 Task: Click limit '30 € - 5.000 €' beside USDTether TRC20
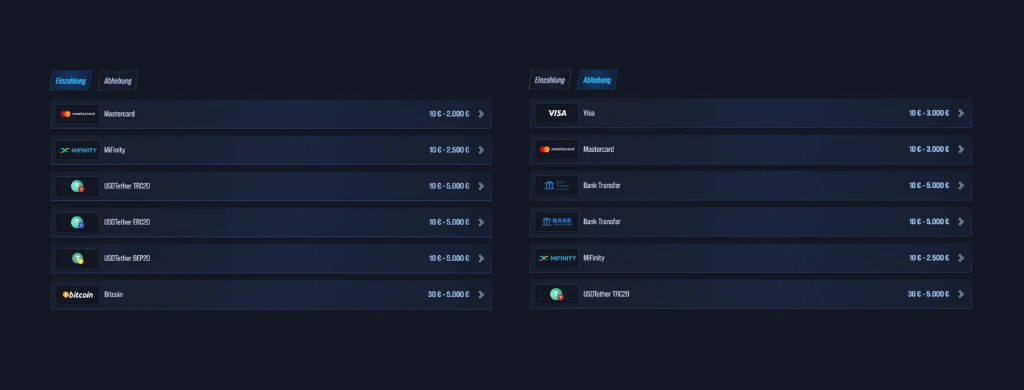[x=929, y=294]
